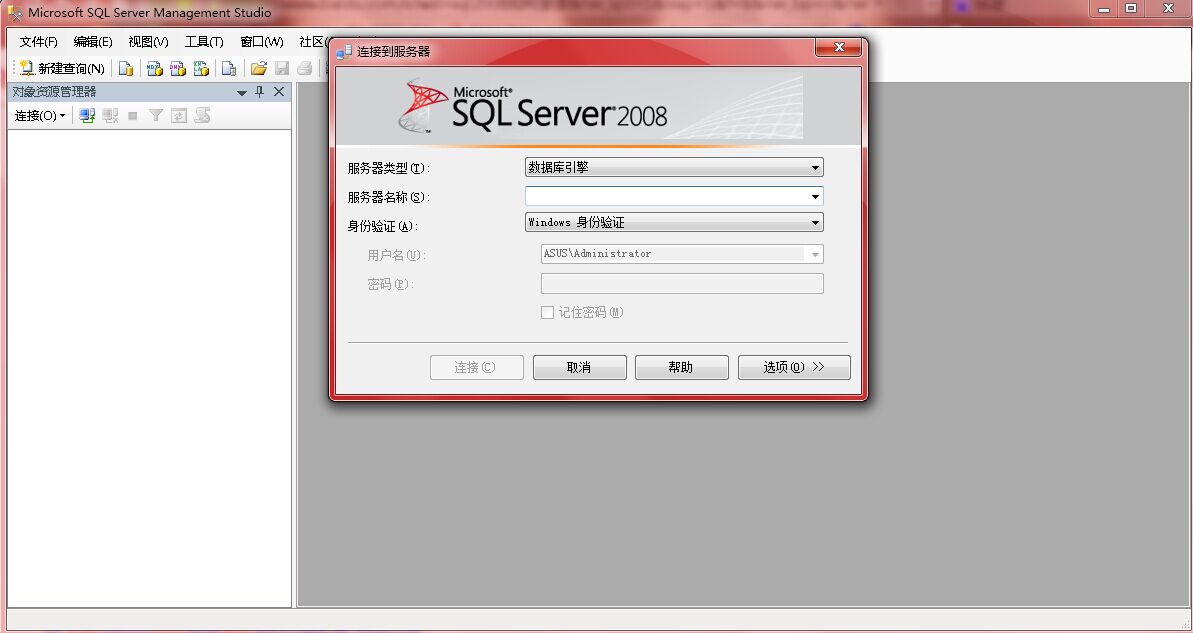
Task: Open the 服务器类型 dropdown
Action: click(814, 166)
